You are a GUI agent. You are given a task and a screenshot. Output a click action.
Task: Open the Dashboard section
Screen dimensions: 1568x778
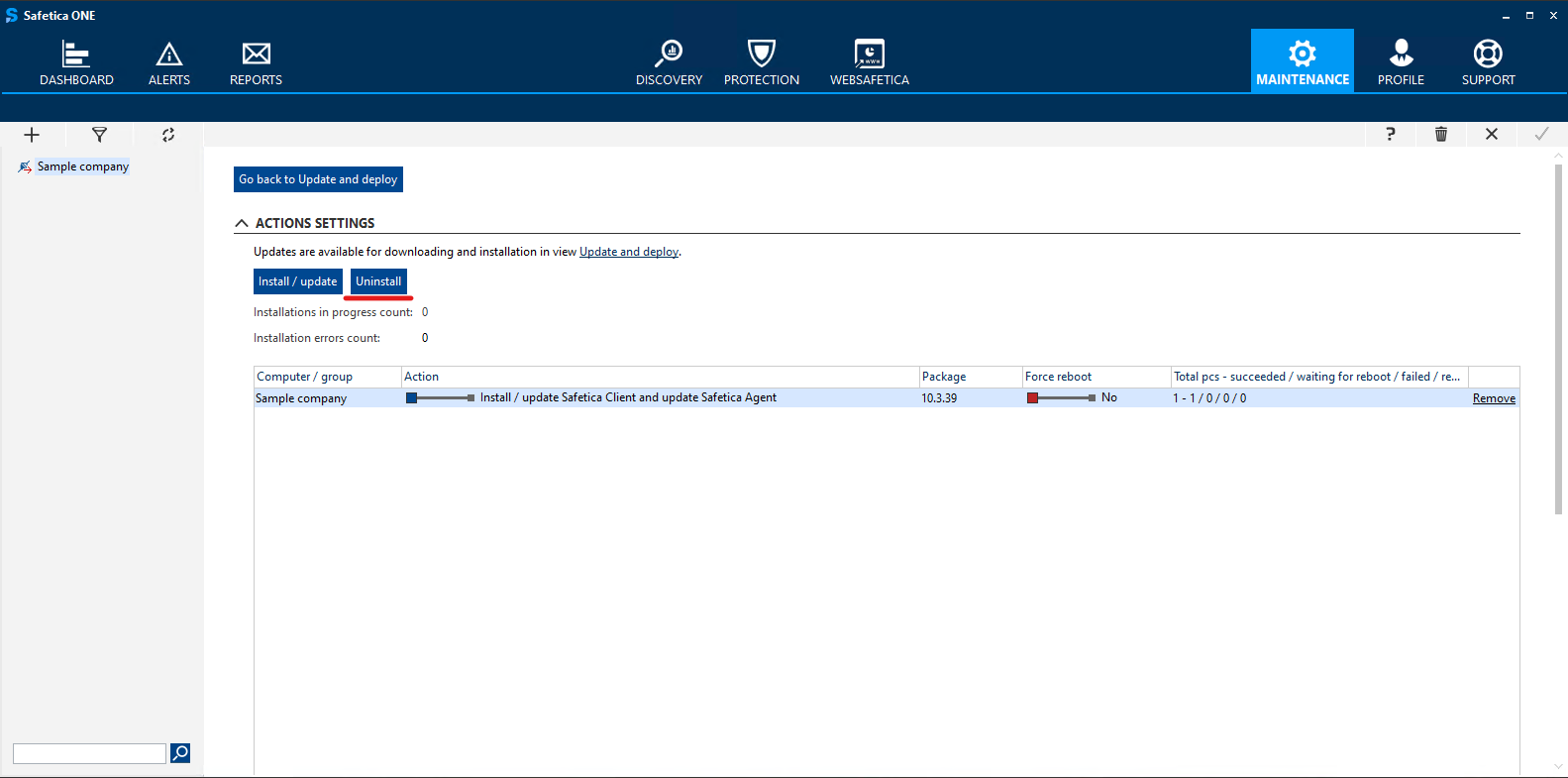[76, 62]
